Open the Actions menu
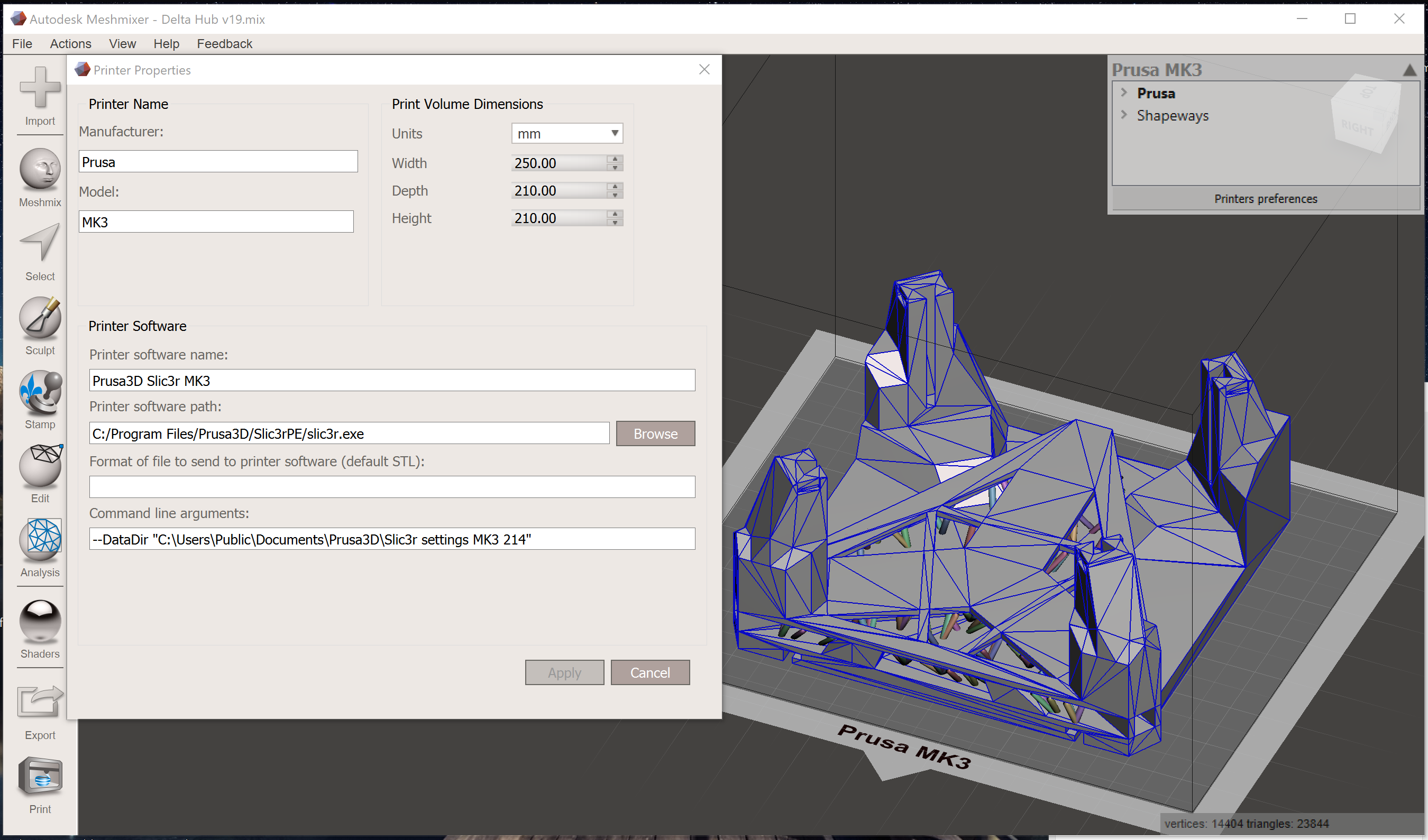The height and width of the screenshot is (840, 1428). pos(70,44)
